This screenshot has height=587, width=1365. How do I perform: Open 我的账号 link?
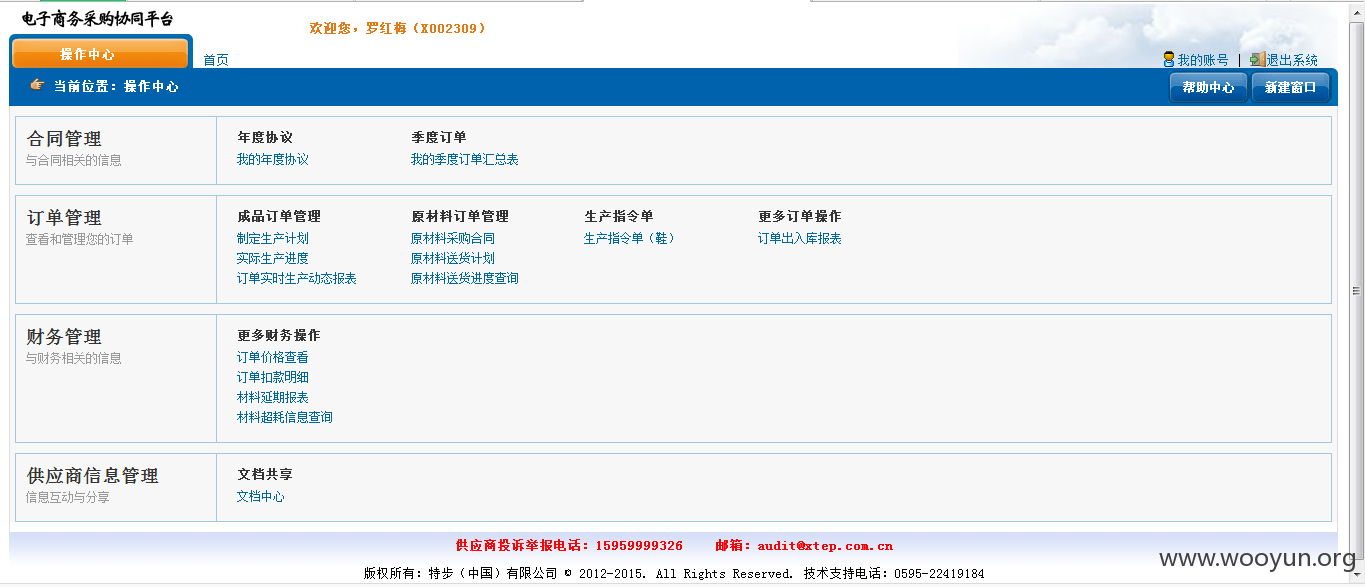click(x=1203, y=60)
